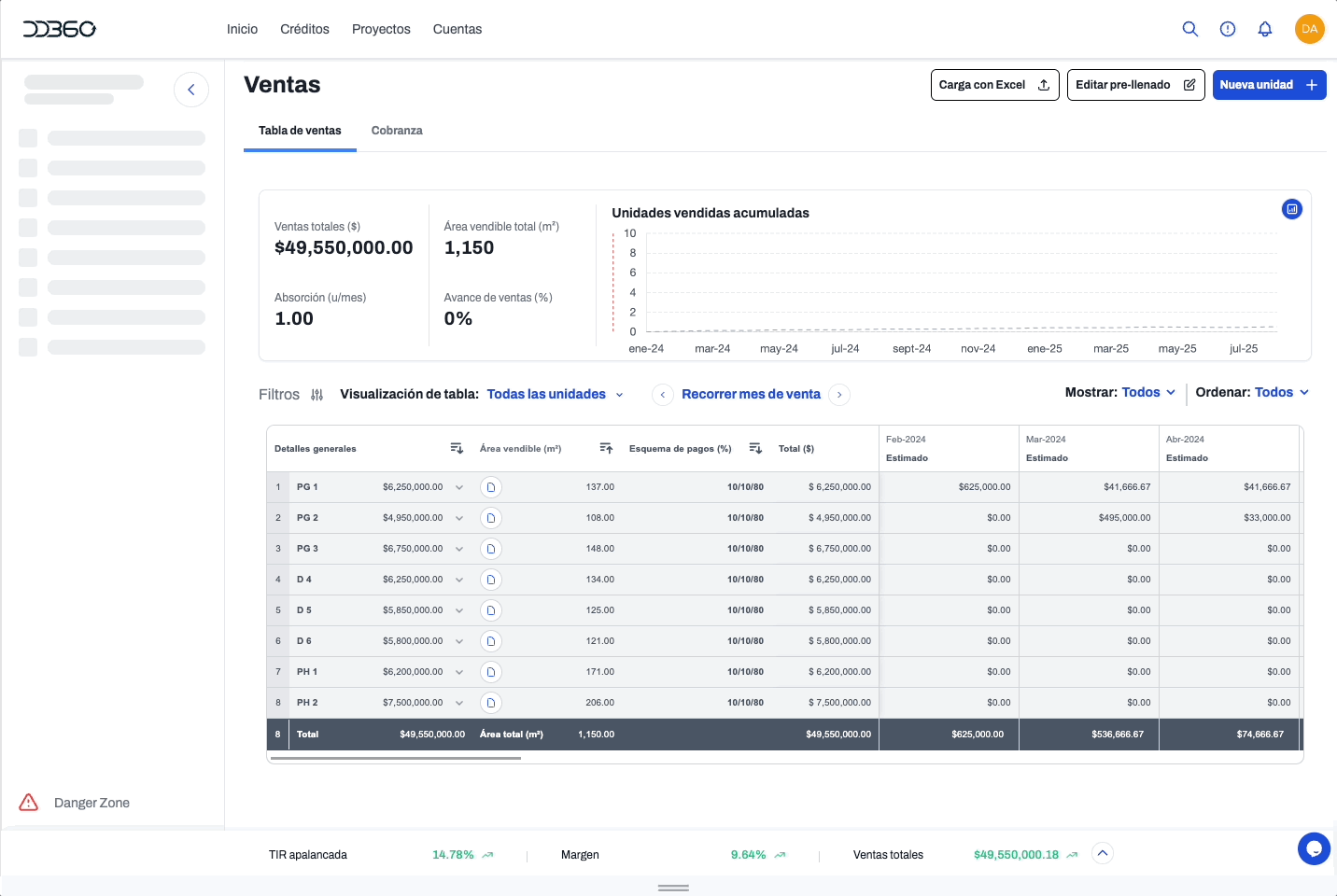Viewport: 1337px width, 896px height.
Task: Toggle sort on Área vendible column
Action: [606, 449]
